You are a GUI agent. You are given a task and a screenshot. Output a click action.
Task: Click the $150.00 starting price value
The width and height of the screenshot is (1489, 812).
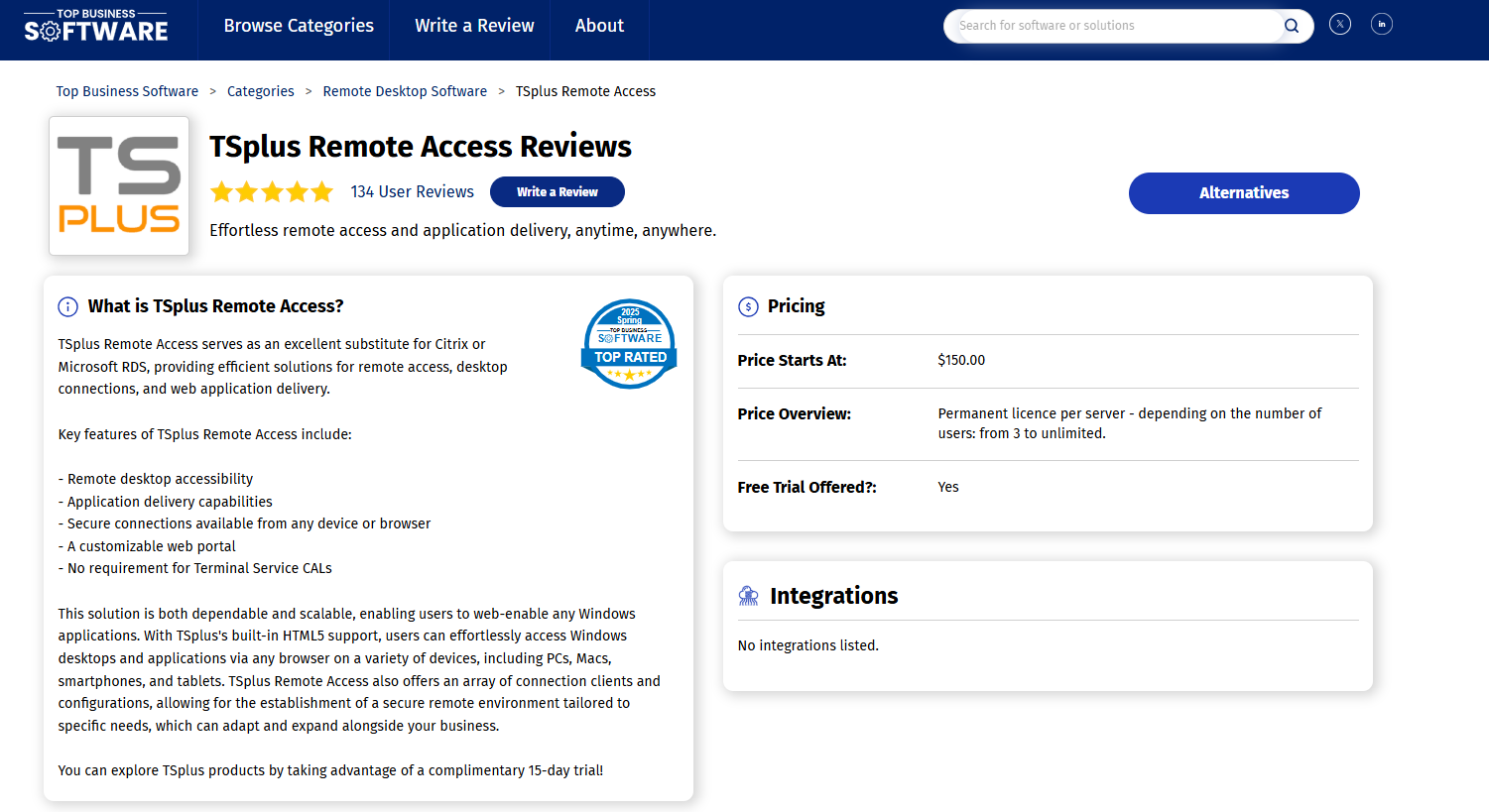pos(961,361)
